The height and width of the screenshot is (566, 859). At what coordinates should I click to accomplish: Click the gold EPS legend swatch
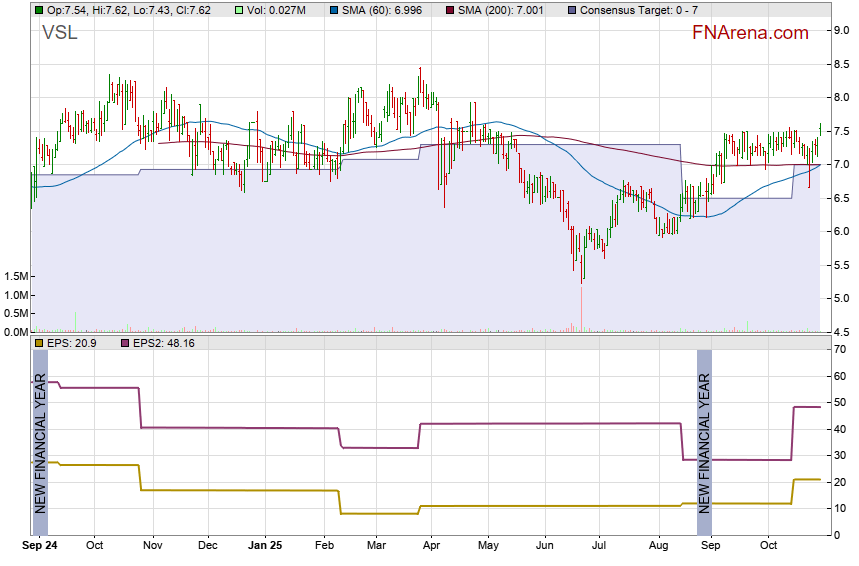[39, 343]
